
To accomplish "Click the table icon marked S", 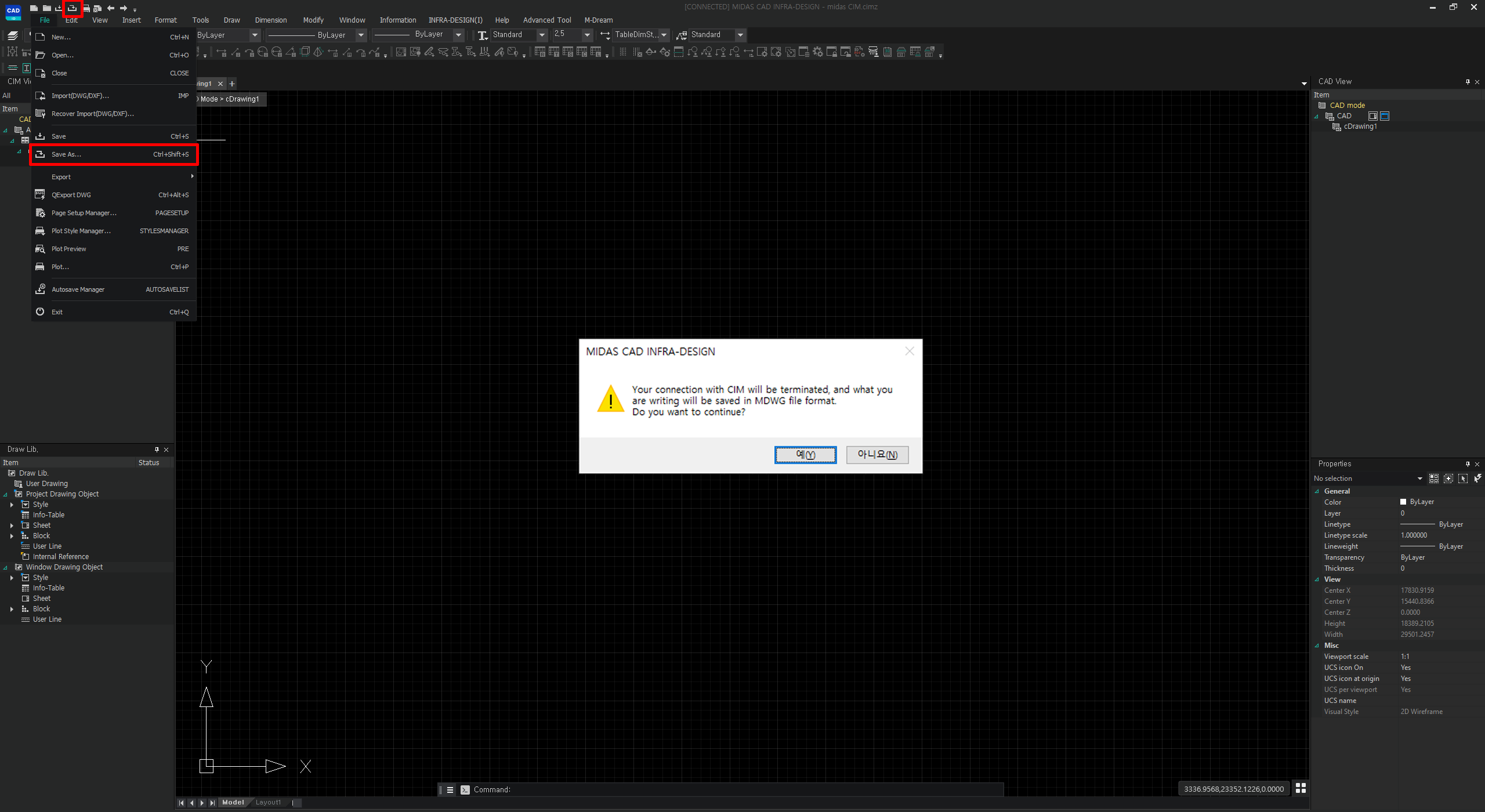I will pos(568,52).
